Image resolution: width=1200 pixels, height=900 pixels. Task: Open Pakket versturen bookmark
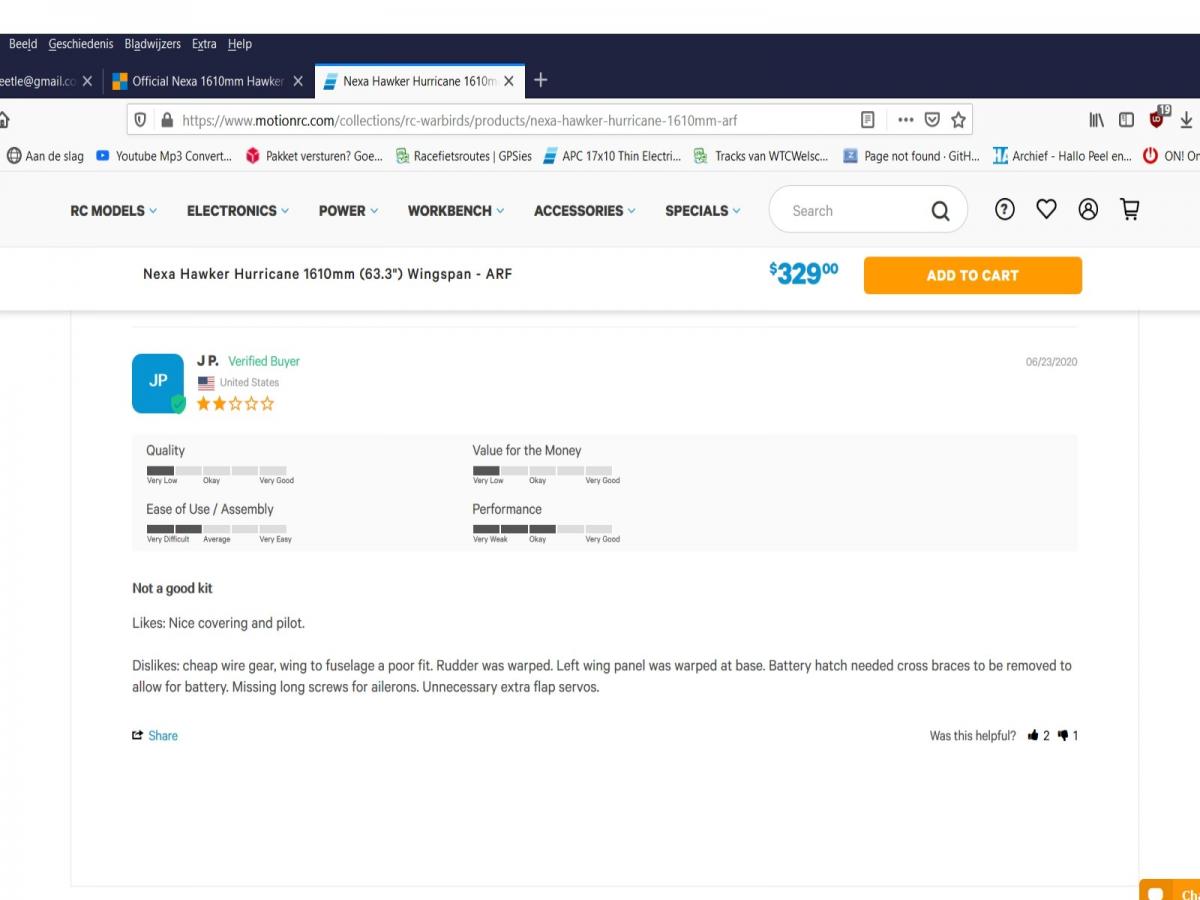314,156
